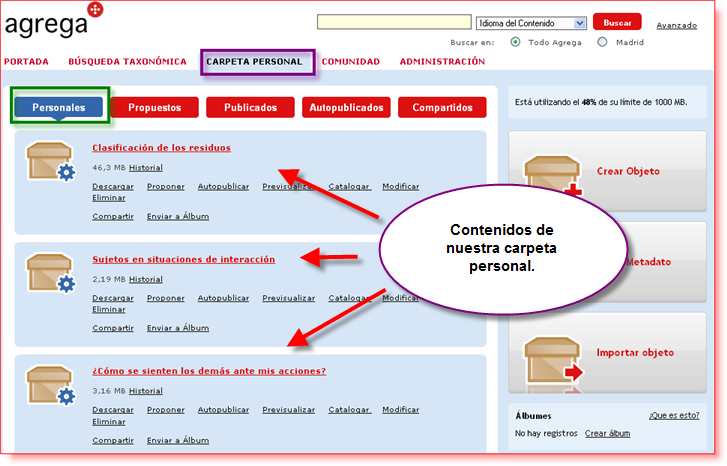727x466 pixels.
Task: View Historial of Clasificación de los residuos
Action: point(146,168)
